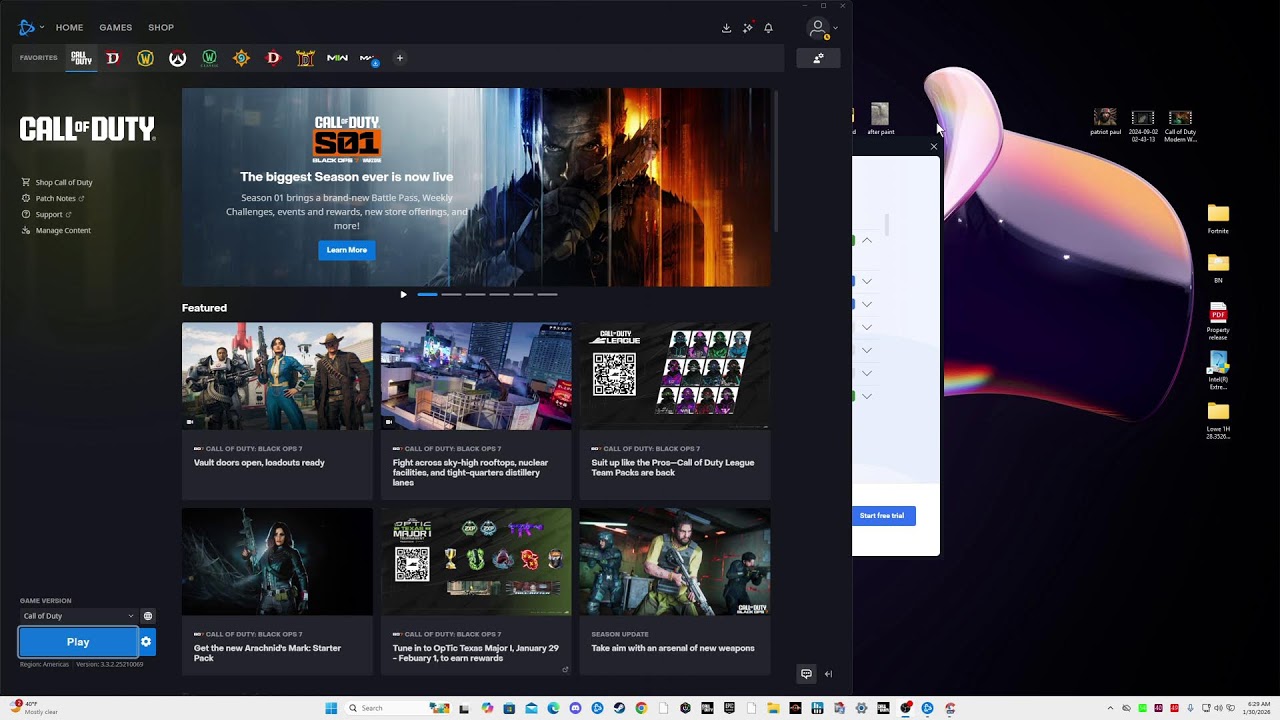Open the GAMES tab
The image size is (1280, 720).
pyautogui.click(x=116, y=27)
